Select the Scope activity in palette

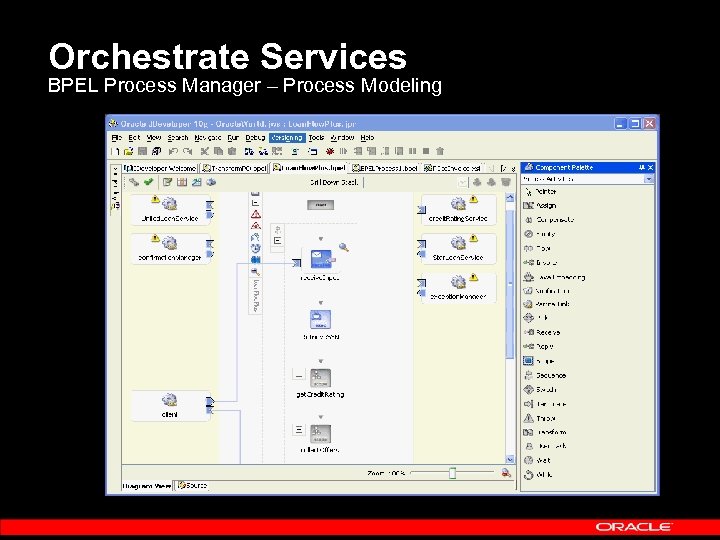(x=539, y=361)
